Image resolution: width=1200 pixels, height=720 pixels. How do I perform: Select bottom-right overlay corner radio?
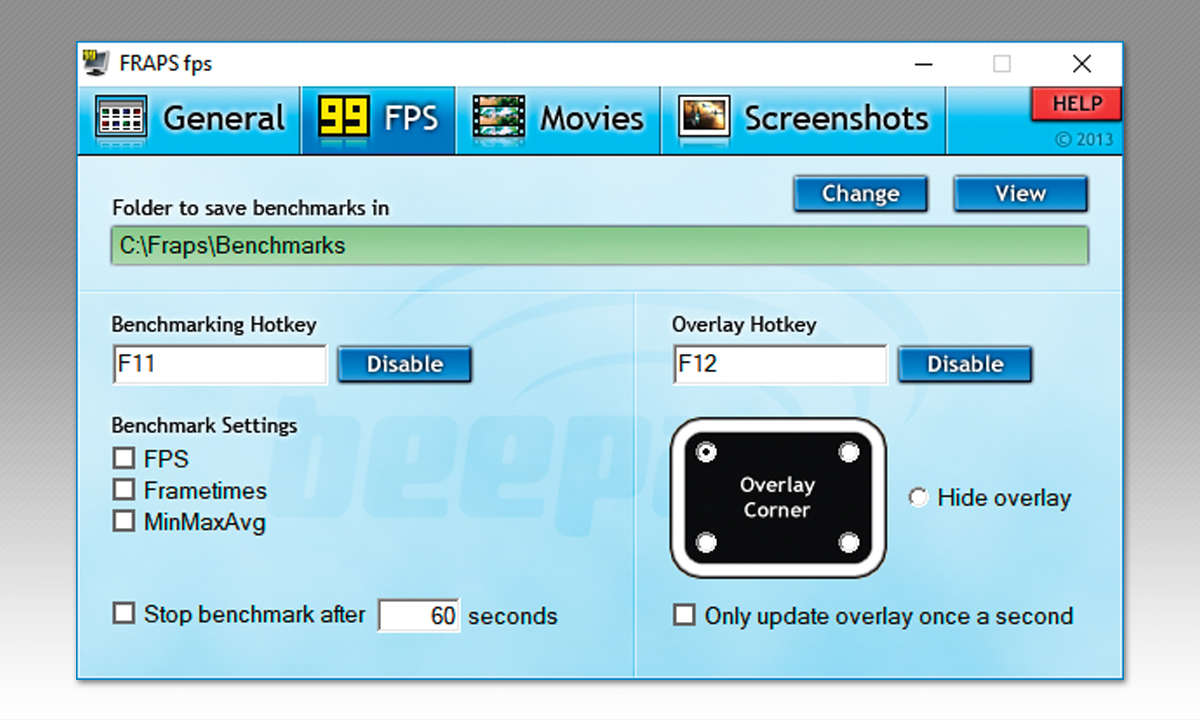pos(849,543)
